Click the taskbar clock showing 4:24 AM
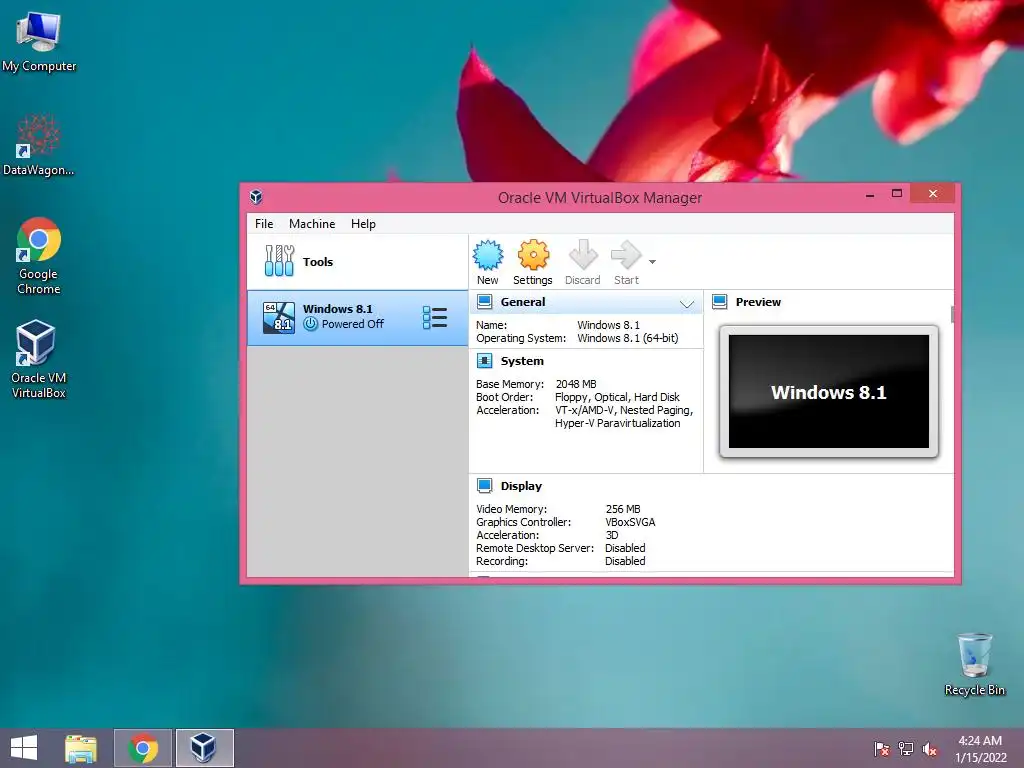The height and width of the screenshot is (768, 1024). pyautogui.click(x=980, y=749)
